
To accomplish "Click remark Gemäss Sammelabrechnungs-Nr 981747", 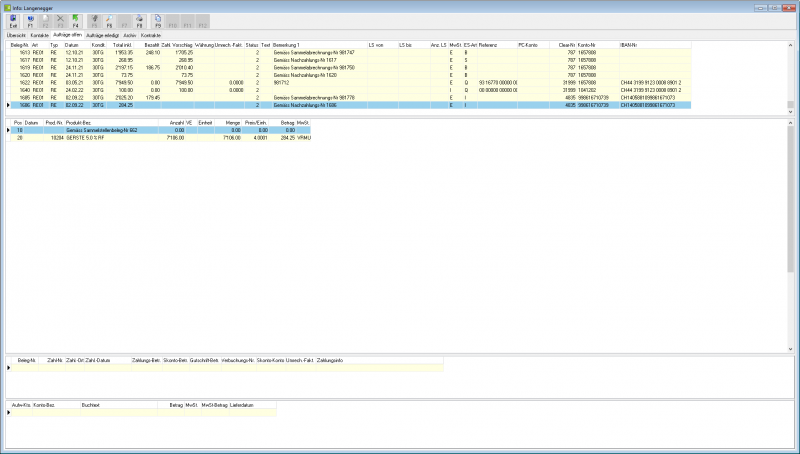I will [314, 53].
